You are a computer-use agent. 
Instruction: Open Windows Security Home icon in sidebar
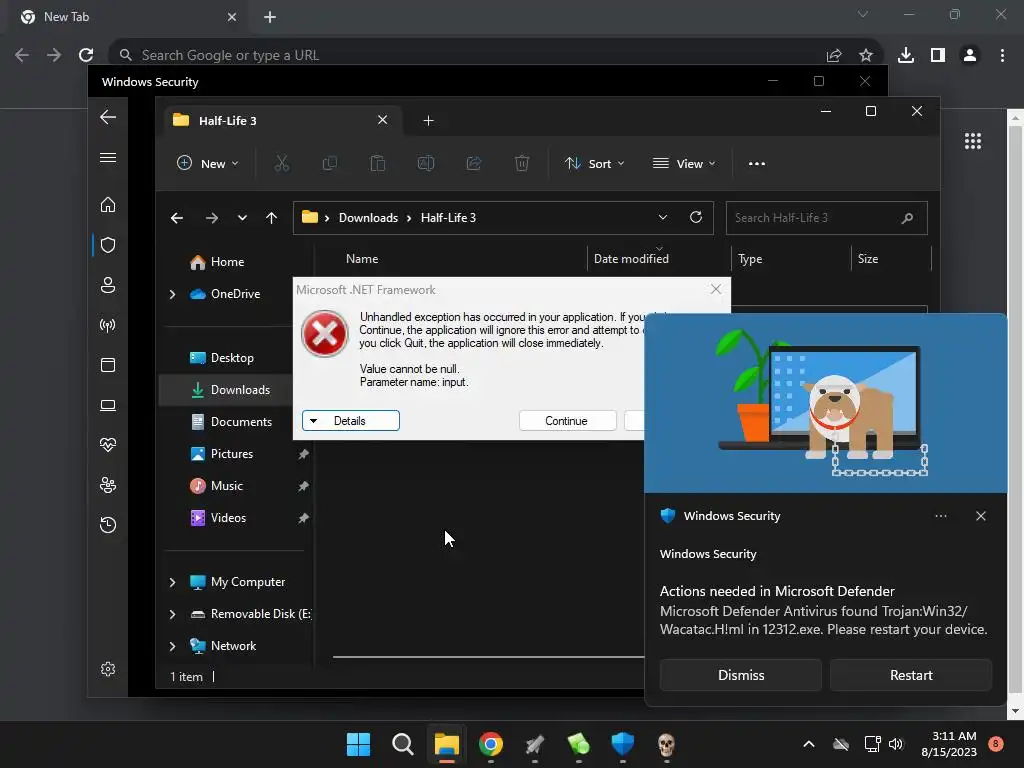click(x=108, y=205)
